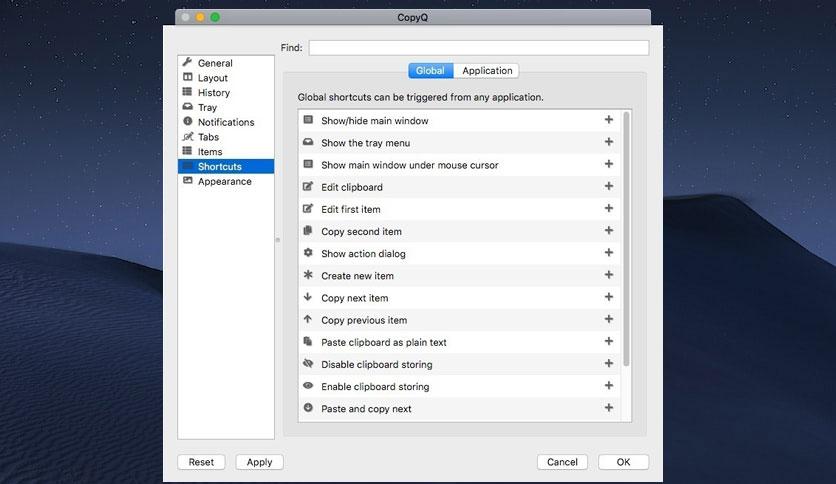Open the Tabs section icon

(x=187, y=136)
